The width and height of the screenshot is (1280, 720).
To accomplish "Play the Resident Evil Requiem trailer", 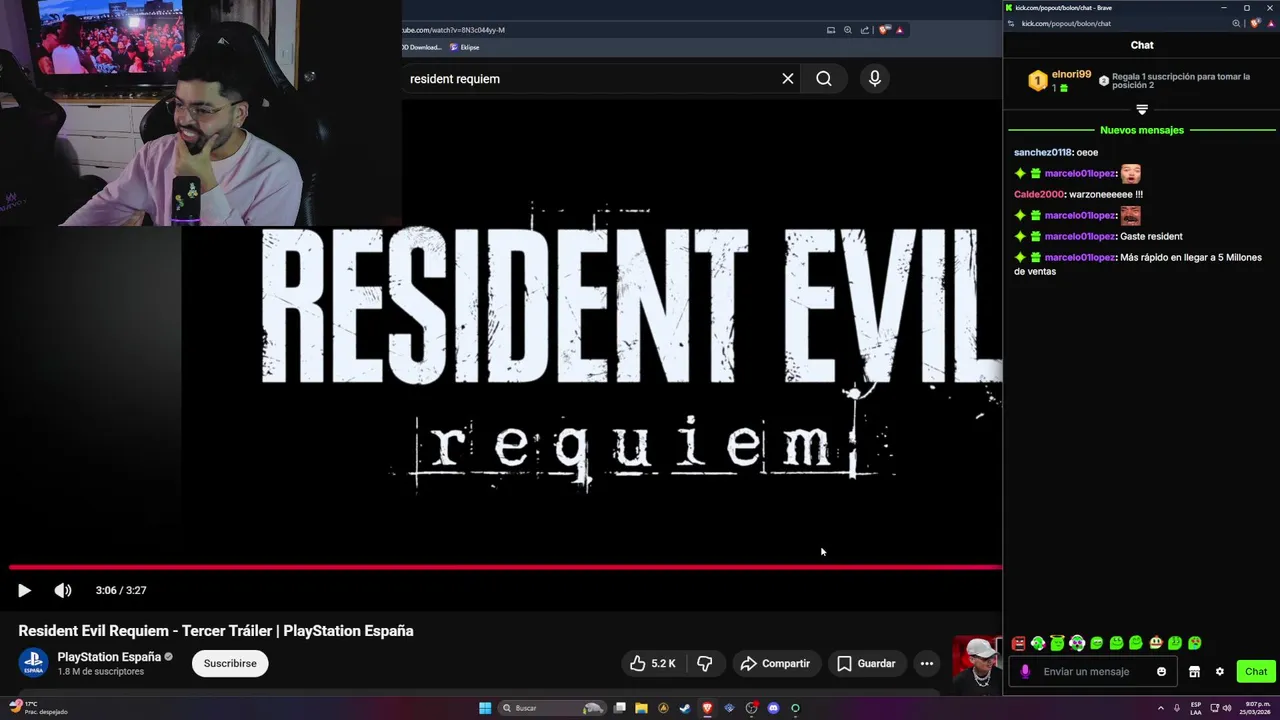I will click(24, 590).
